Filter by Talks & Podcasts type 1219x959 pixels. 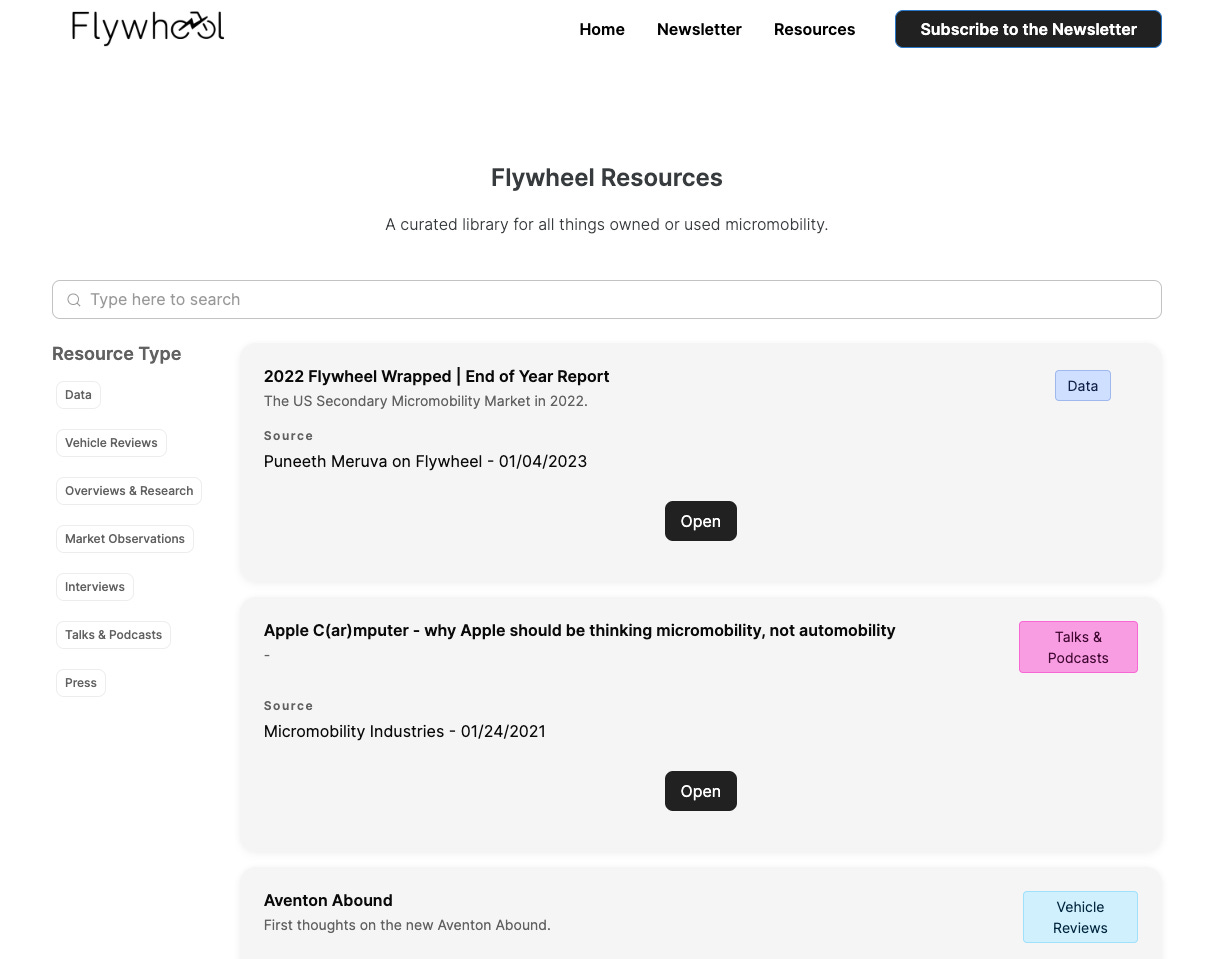tap(113, 635)
